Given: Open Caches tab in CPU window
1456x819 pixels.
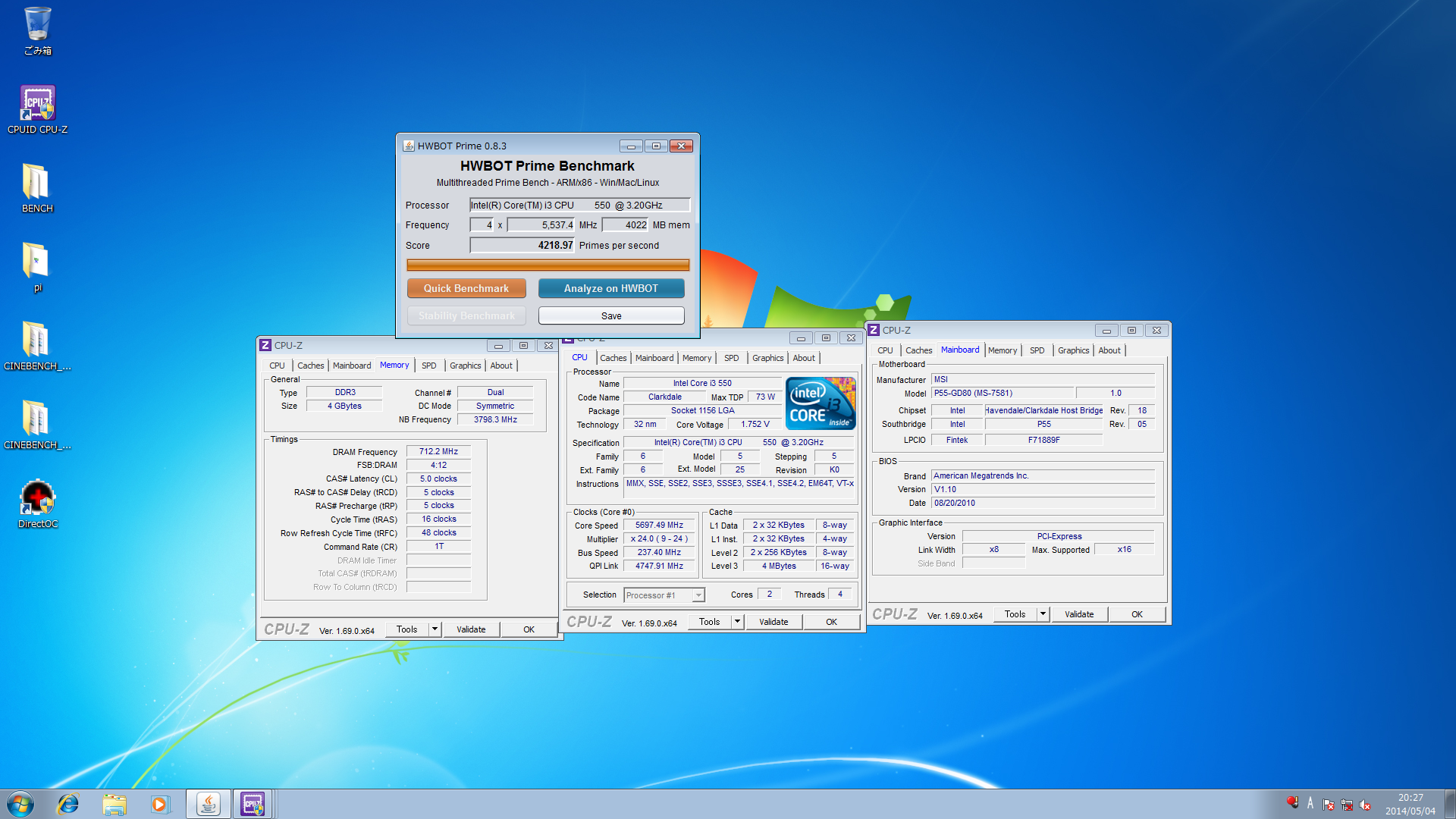Looking at the screenshot, I should click(613, 358).
